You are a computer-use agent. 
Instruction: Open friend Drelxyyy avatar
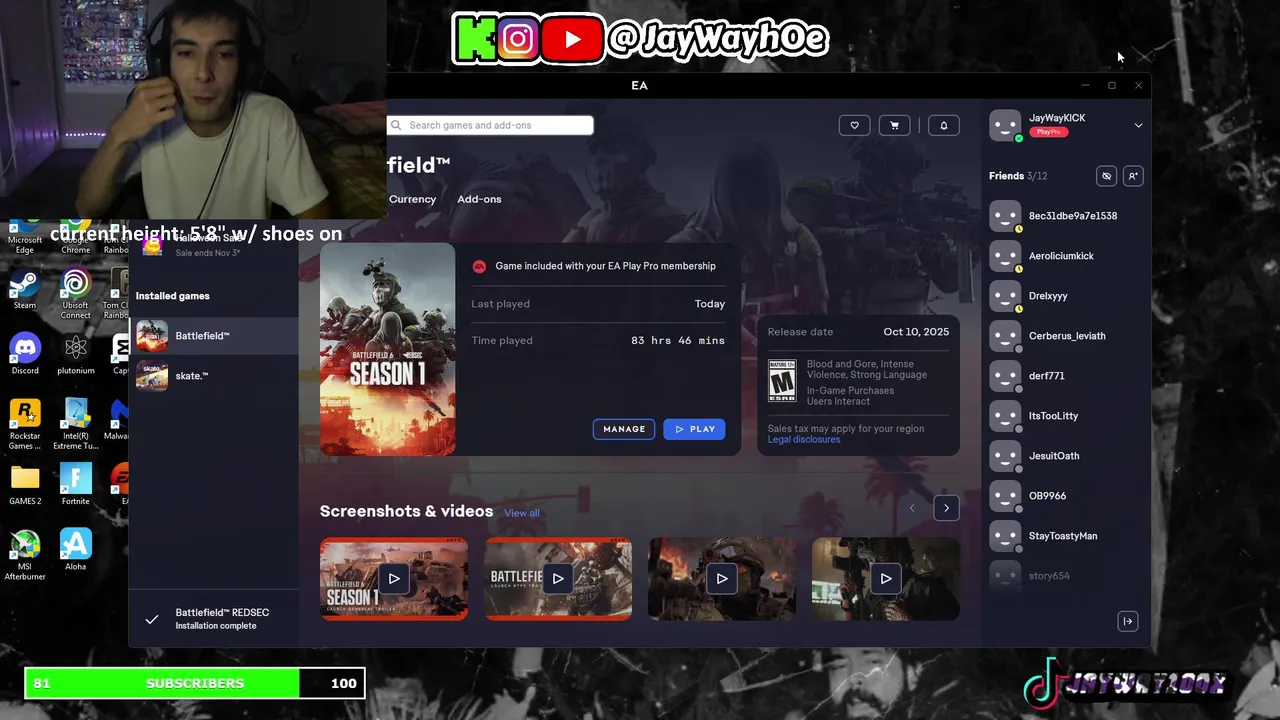coord(1005,296)
